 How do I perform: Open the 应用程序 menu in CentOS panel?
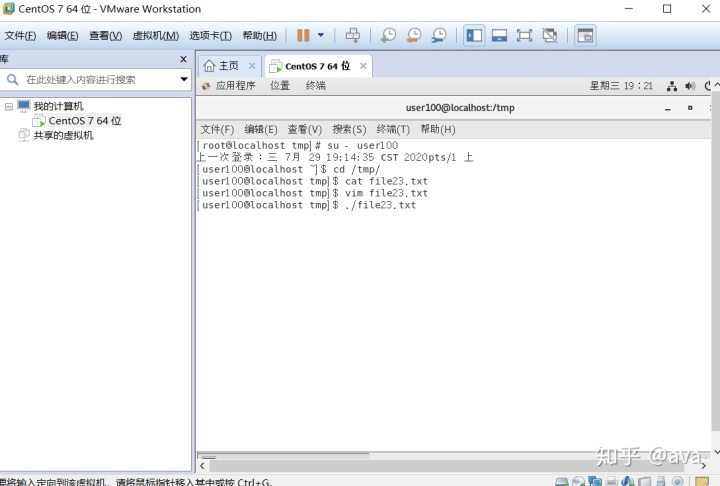[236, 85]
